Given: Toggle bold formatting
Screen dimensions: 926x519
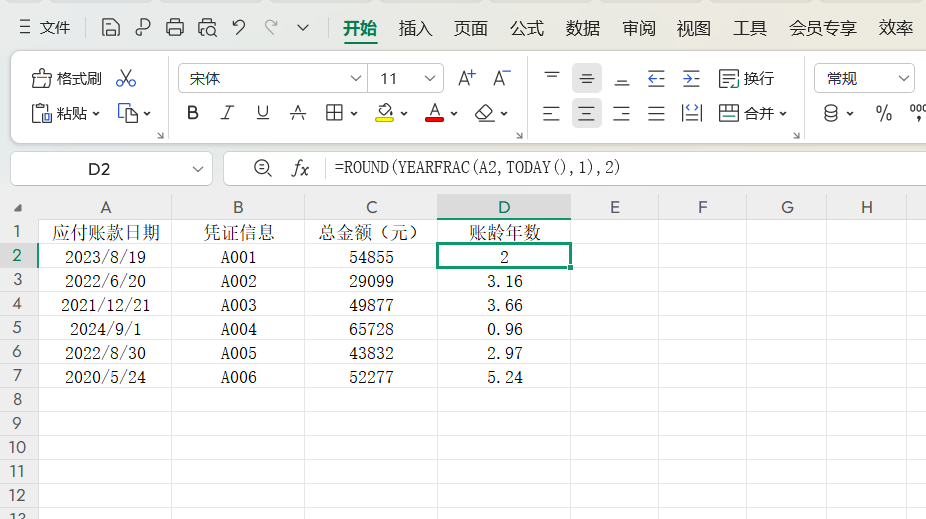Looking at the screenshot, I should (193, 114).
